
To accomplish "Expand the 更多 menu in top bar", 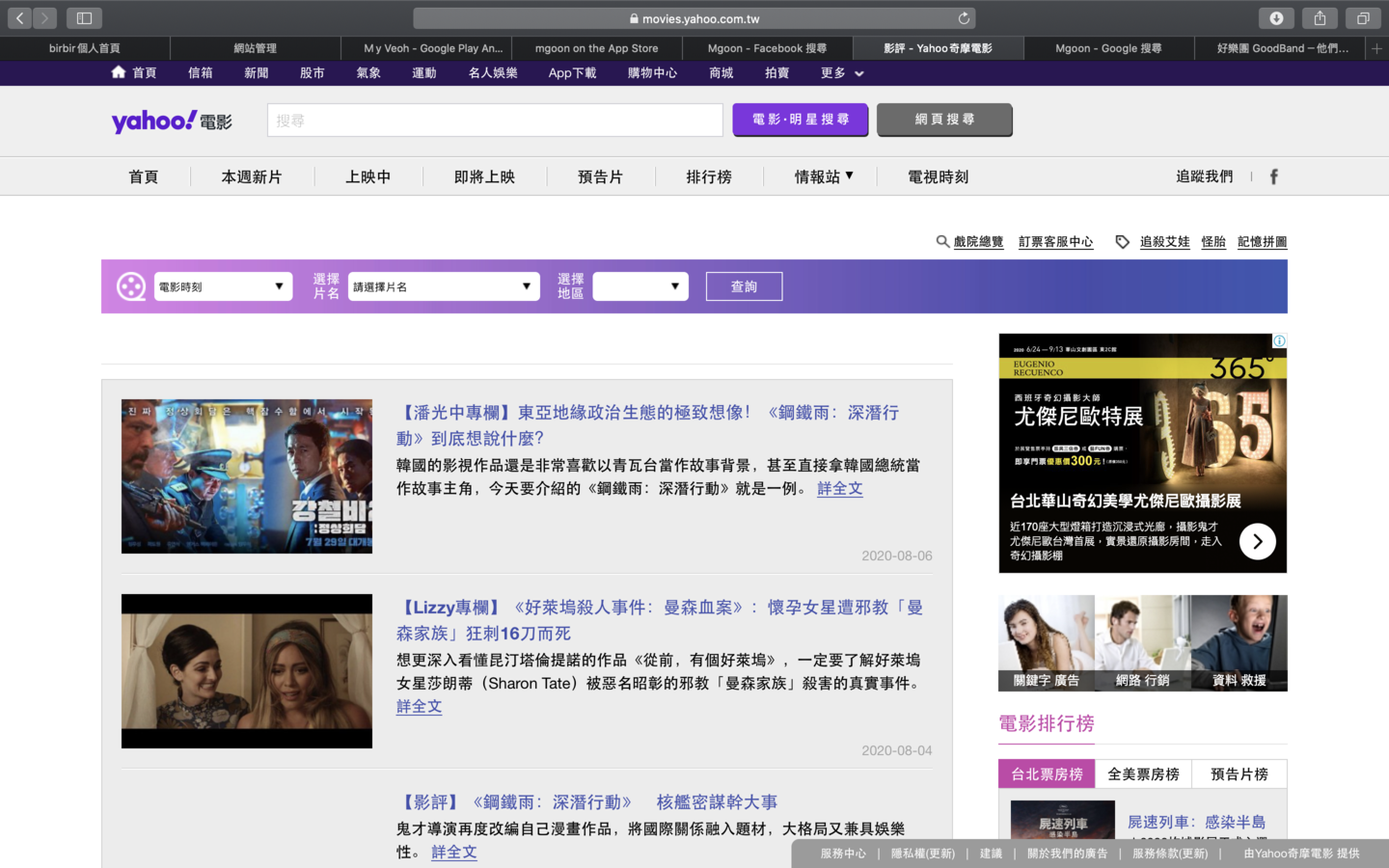I will [x=842, y=73].
